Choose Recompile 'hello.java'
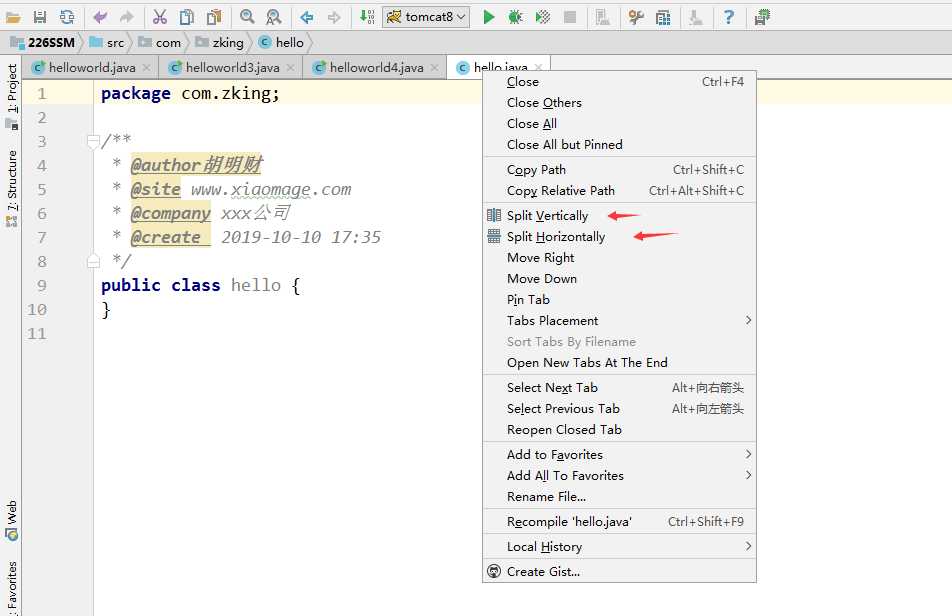 pos(619,521)
